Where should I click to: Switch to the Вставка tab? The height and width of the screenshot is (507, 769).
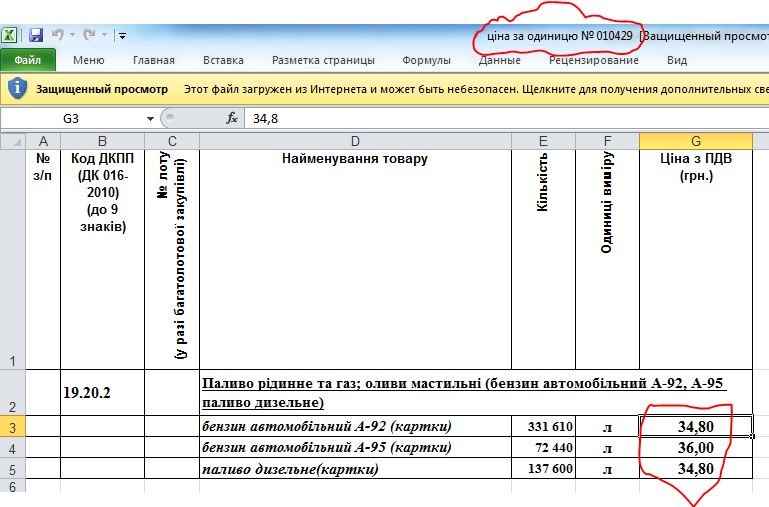click(224, 60)
